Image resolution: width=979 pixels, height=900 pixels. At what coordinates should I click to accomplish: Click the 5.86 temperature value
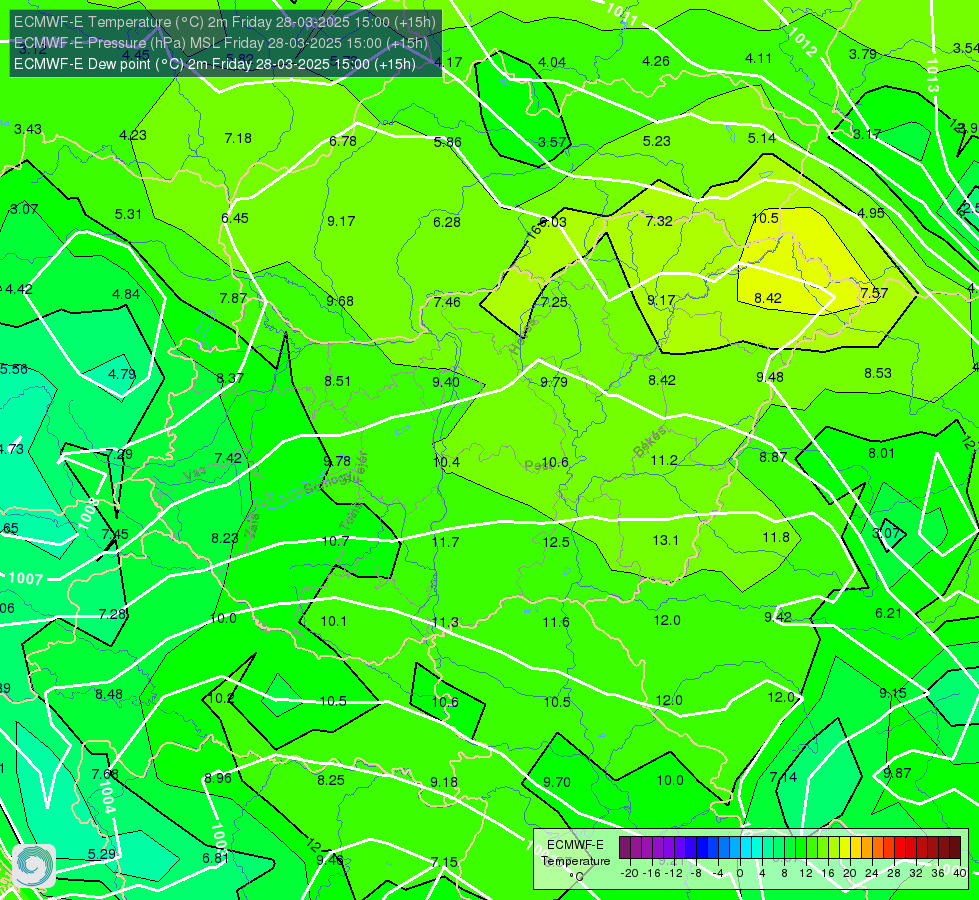click(448, 142)
